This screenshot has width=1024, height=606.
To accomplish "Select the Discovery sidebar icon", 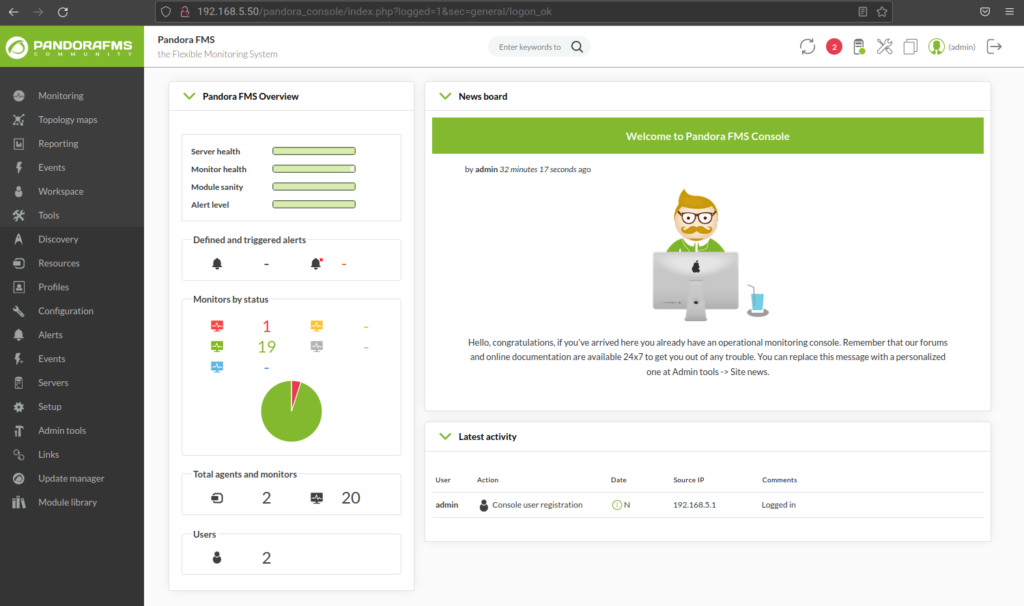I will (x=18, y=239).
